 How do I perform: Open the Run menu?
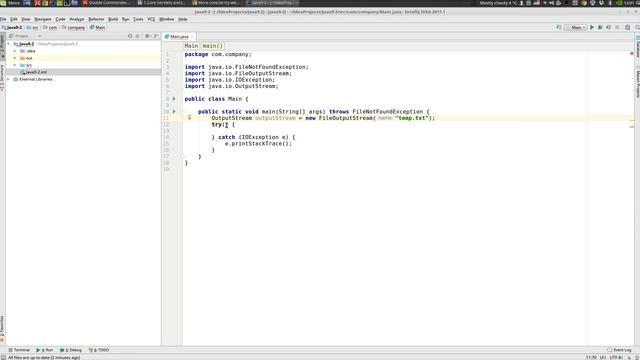click(126, 19)
